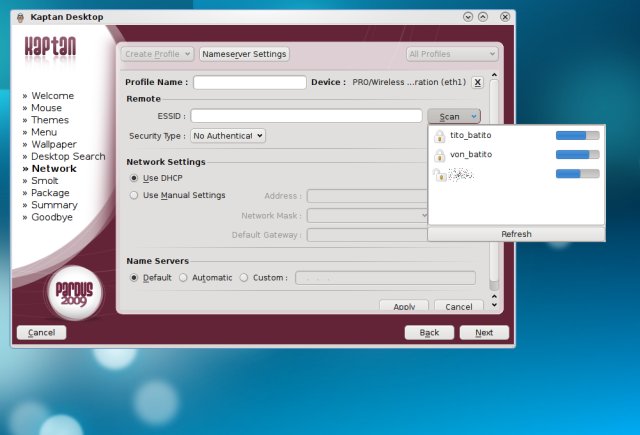Open the Scan dropdown button
This screenshot has height=435, width=640.
(x=453, y=117)
